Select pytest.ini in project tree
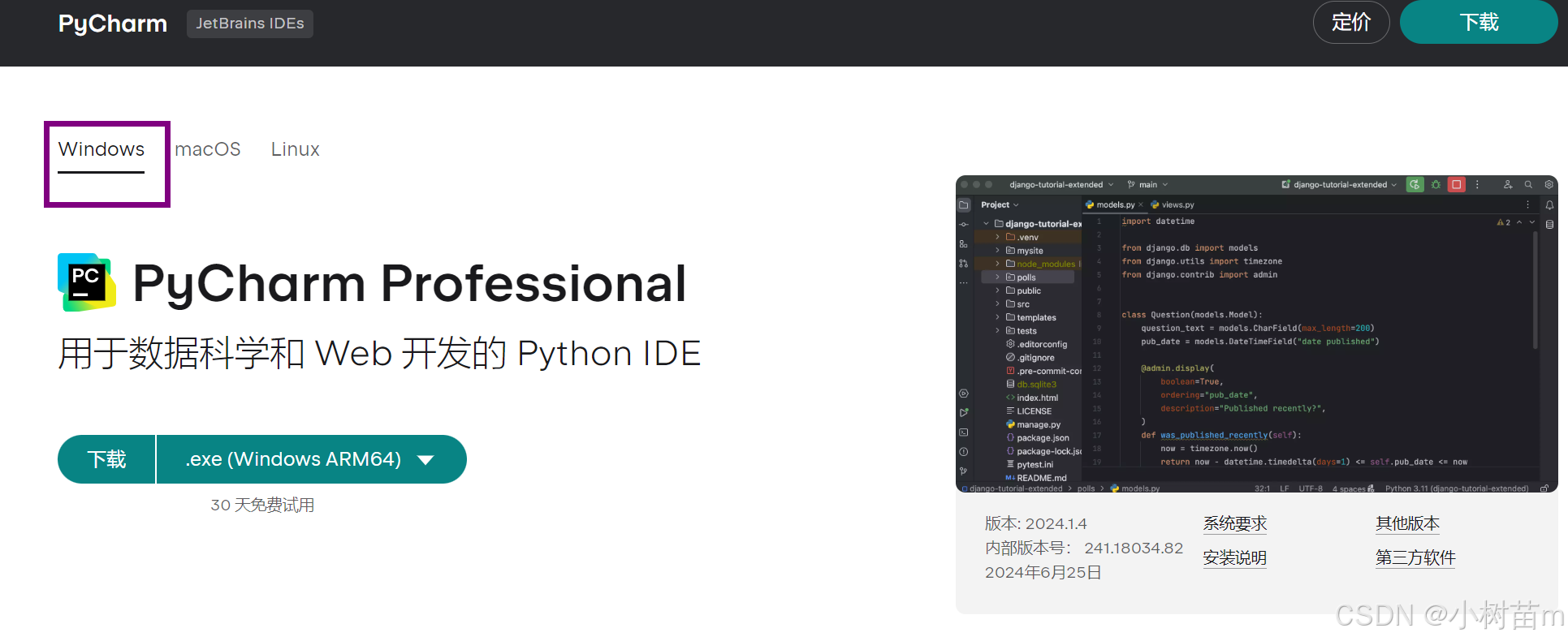 [x=1030, y=465]
